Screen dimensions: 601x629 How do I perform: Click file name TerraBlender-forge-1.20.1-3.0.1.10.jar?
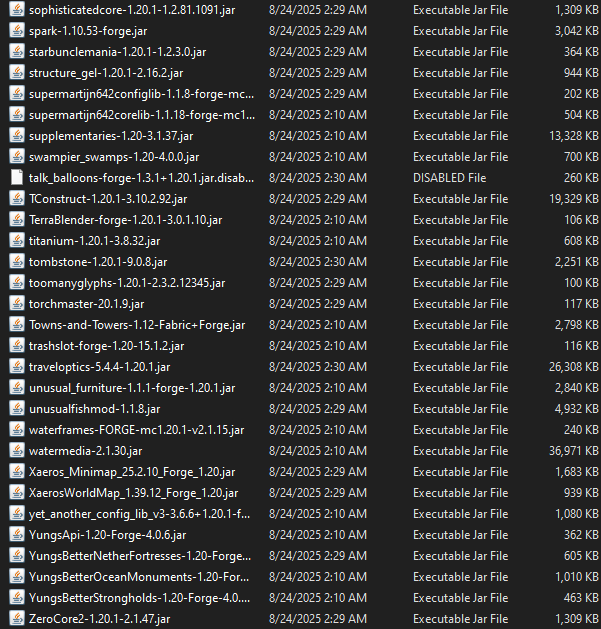[126, 220]
